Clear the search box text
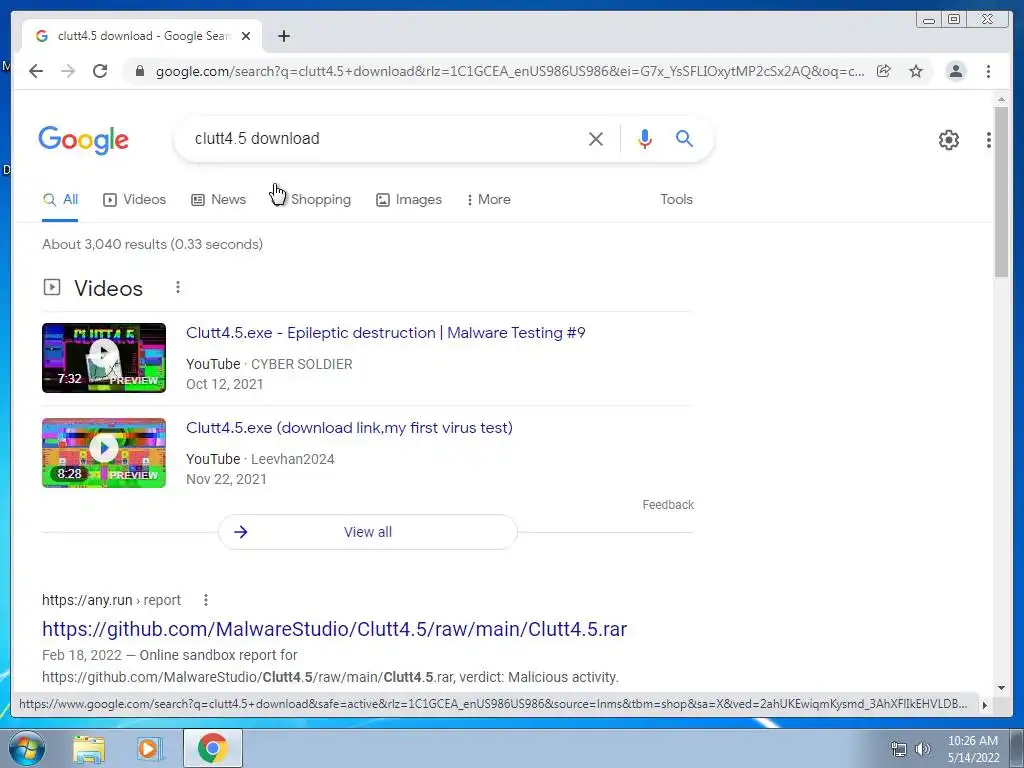 click(596, 138)
